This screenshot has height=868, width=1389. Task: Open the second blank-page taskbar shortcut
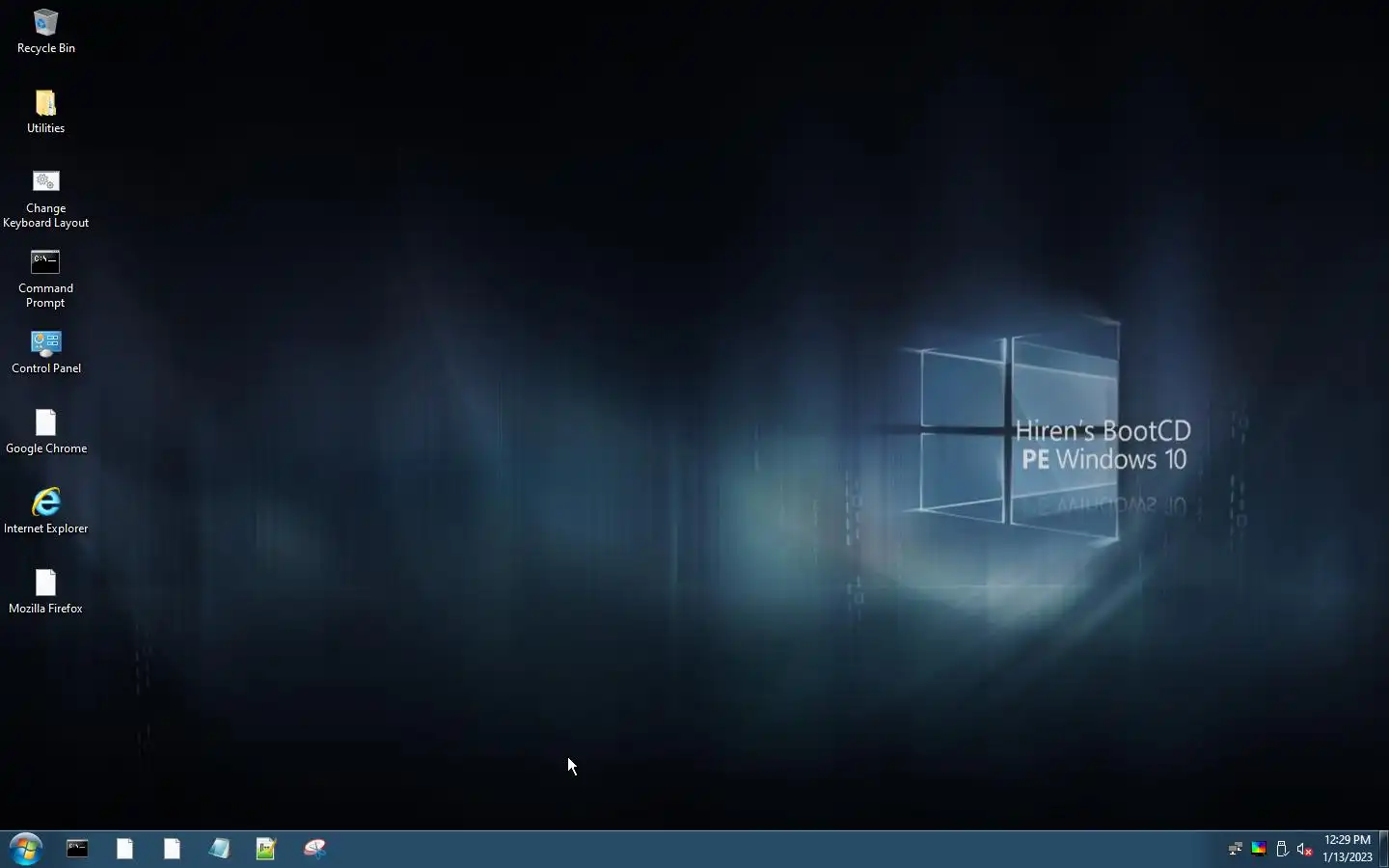[172, 849]
